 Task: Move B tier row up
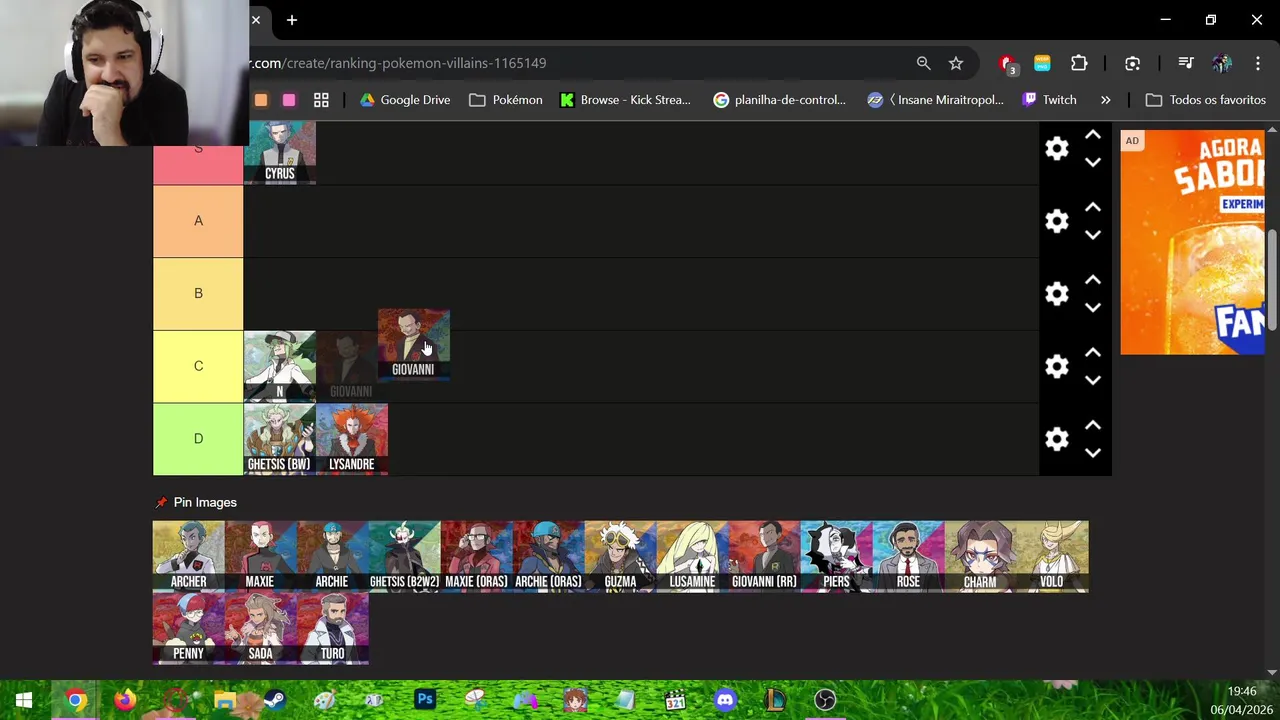click(x=1093, y=280)
